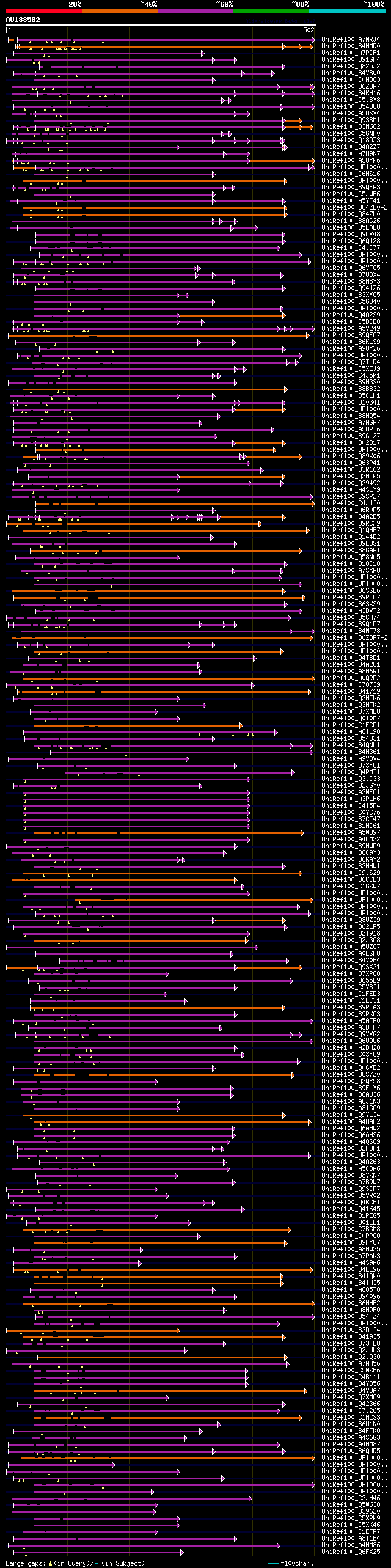Click the red 20% identity legend segment

[x=44, y=11]
